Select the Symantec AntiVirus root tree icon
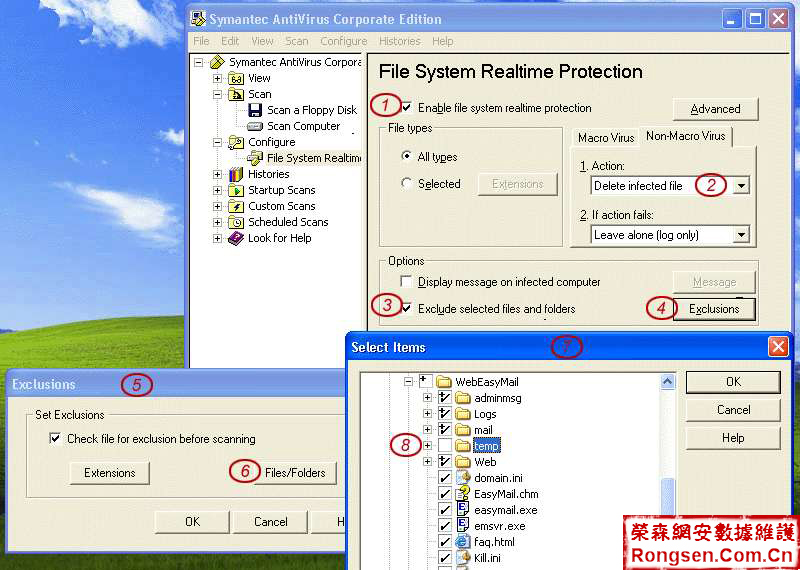 pyautogui.click(x=217, y=62)
